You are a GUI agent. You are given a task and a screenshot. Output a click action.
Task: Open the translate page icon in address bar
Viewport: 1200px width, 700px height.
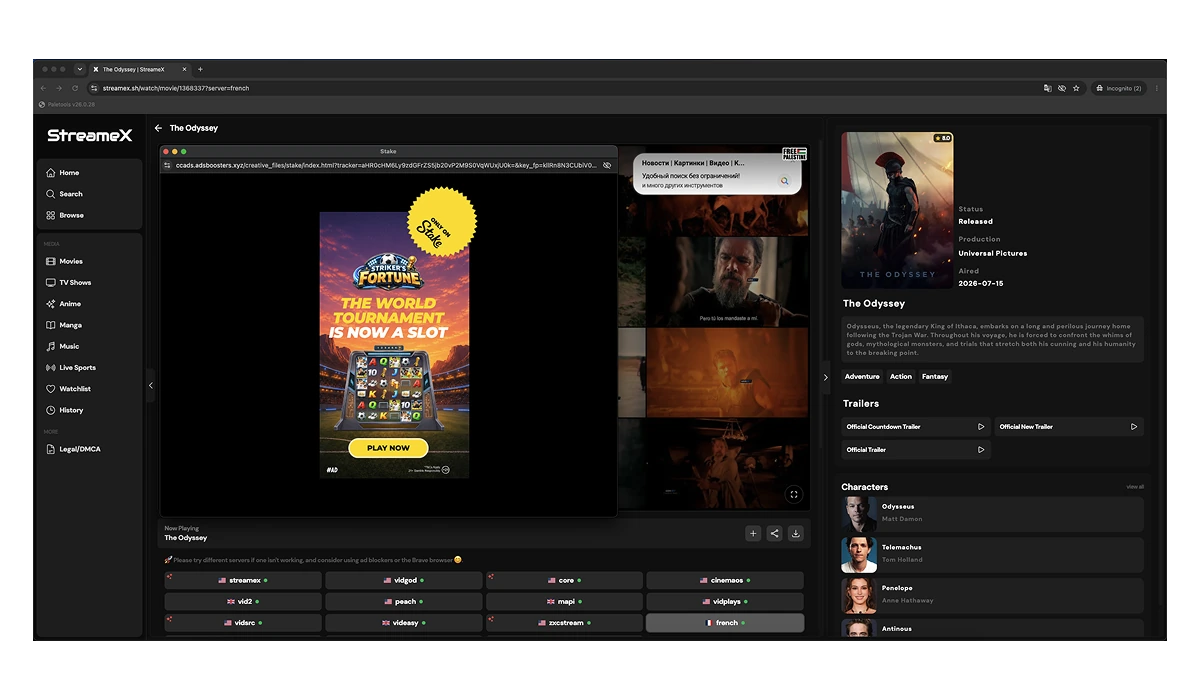tap(1047, 88)
